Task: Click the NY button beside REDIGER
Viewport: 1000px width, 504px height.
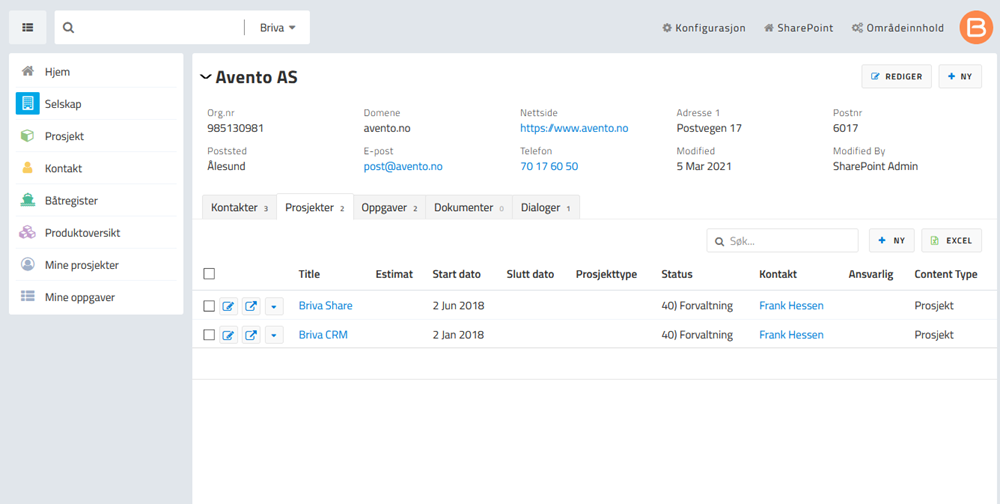Action: click(x=960, y=77)
